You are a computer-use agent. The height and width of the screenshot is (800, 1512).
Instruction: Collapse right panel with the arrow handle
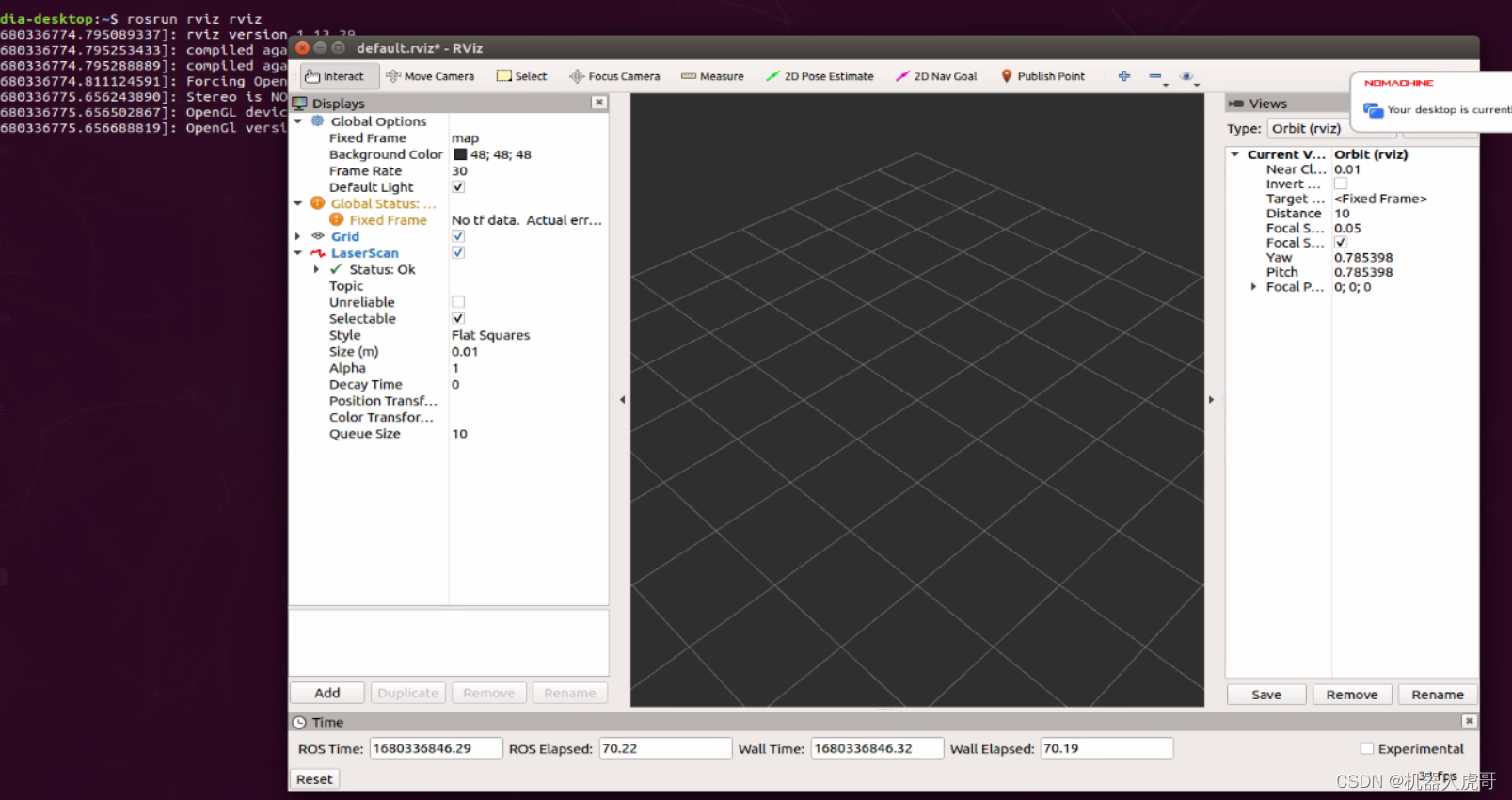coord(1211,400)
